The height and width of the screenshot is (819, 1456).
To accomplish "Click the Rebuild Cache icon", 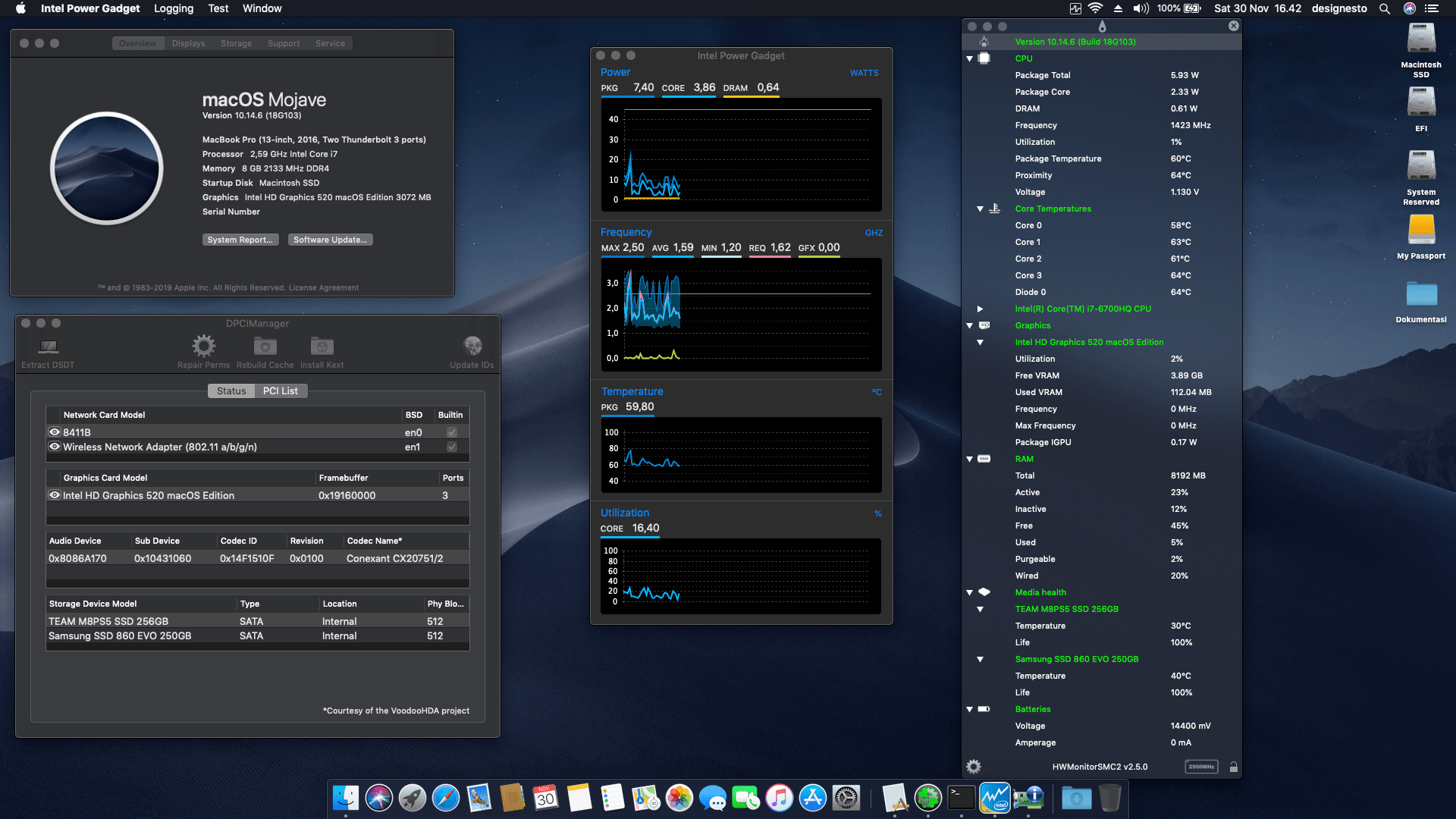I will pyautogui.click(x=264, y=347).
